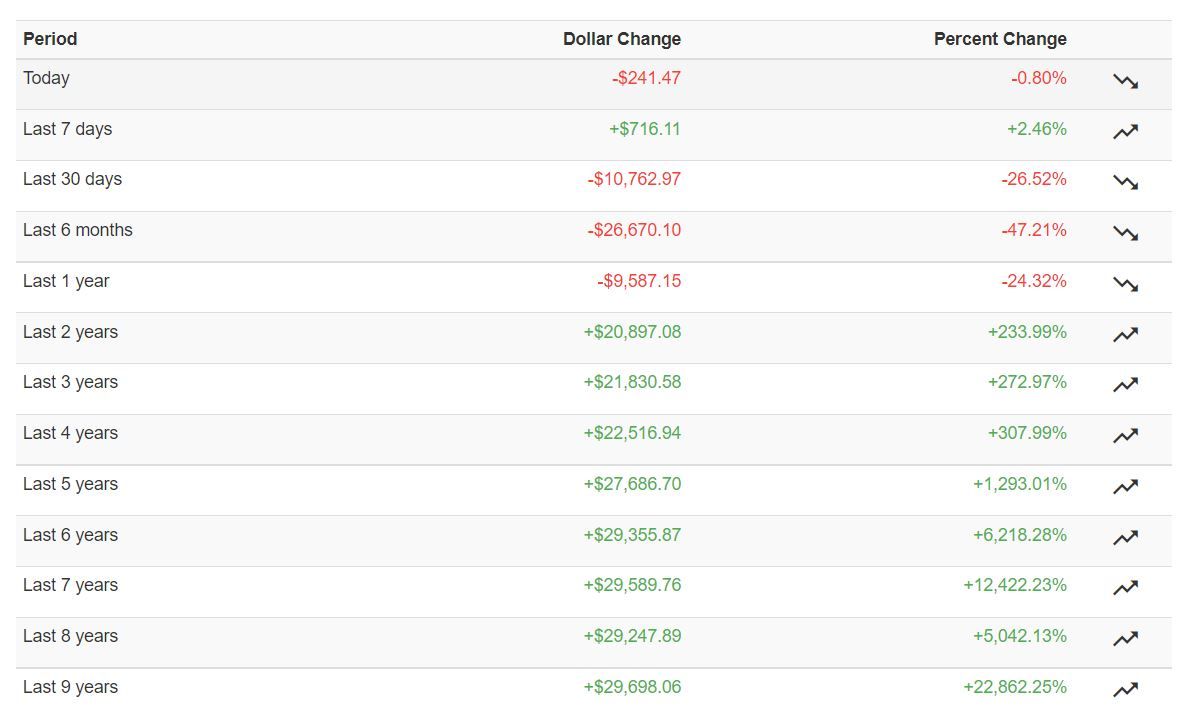Click the uptrend icon for Last 7 days
The height and width of the screenshot is (724, 1178).
[1125, 131]
